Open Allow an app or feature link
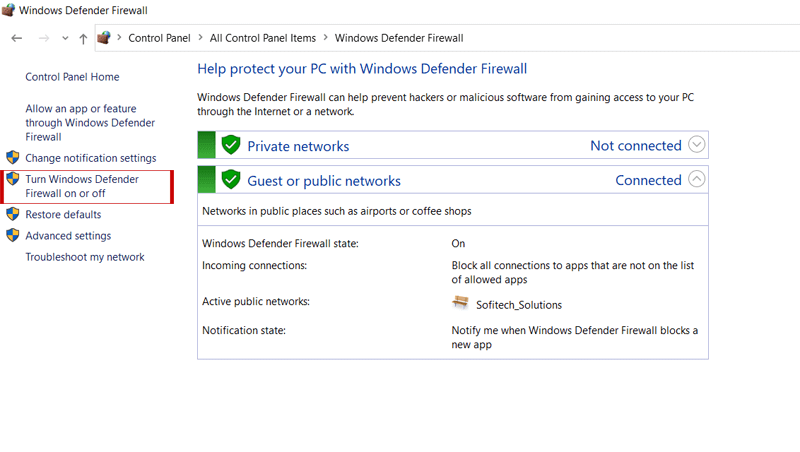 pyautogui.click(x=90, y=123)
